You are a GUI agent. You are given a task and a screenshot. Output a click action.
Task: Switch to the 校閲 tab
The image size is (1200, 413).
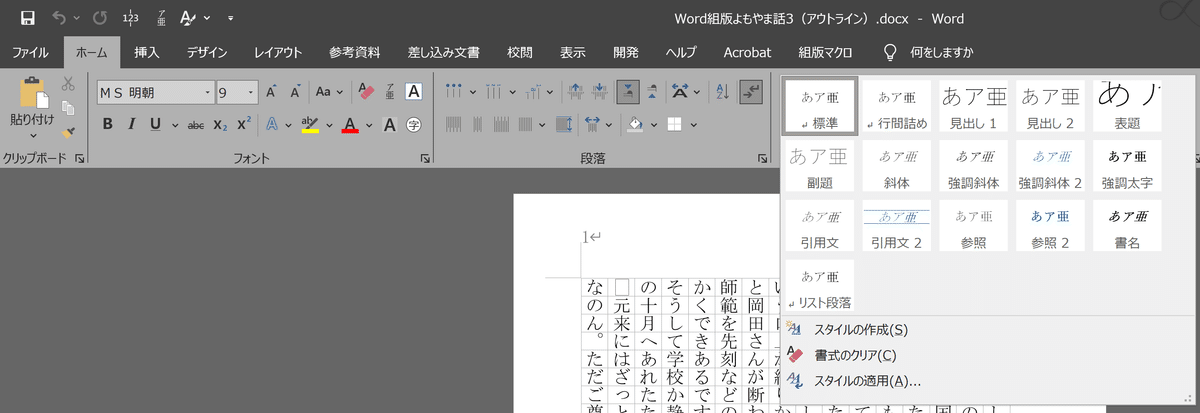[x=520, y=52]
